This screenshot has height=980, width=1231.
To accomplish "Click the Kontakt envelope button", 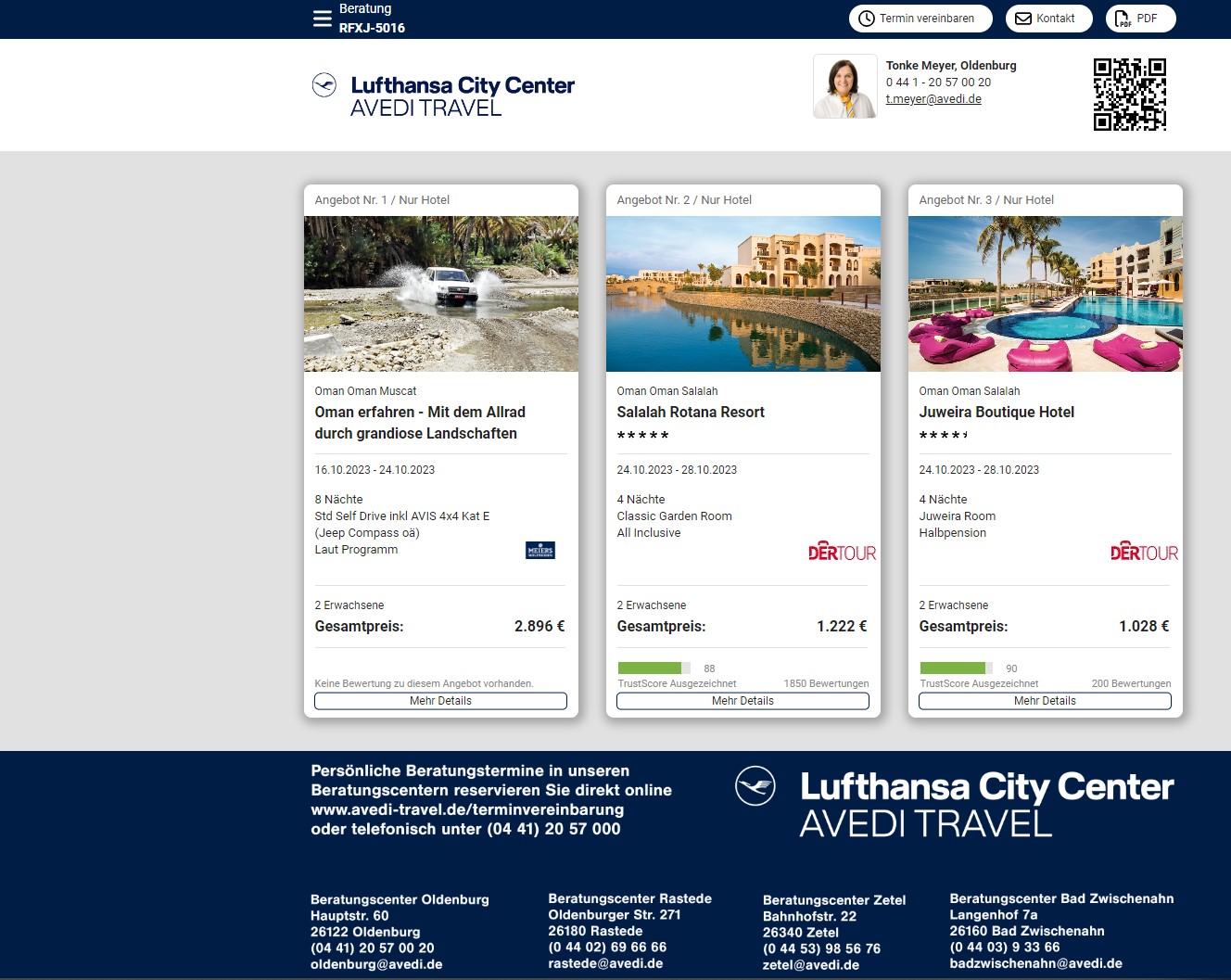I will pos(1048,19).
